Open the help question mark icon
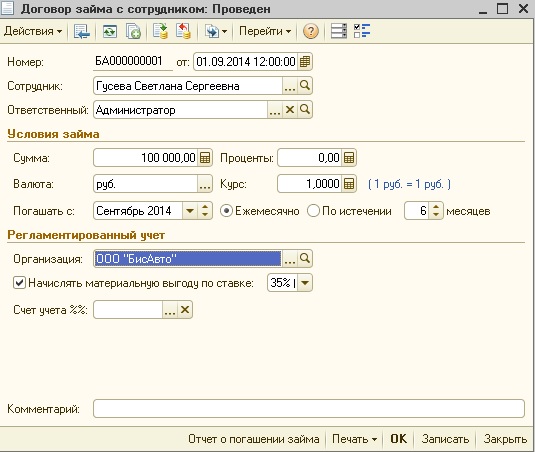Viewport: 535px width, 452px height. point(310,31)
